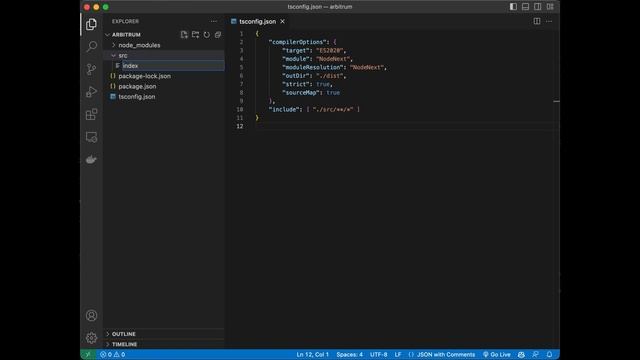640x360 pixels.
Task: Click the remote window indicator in status bar
Action: point(88,354)
